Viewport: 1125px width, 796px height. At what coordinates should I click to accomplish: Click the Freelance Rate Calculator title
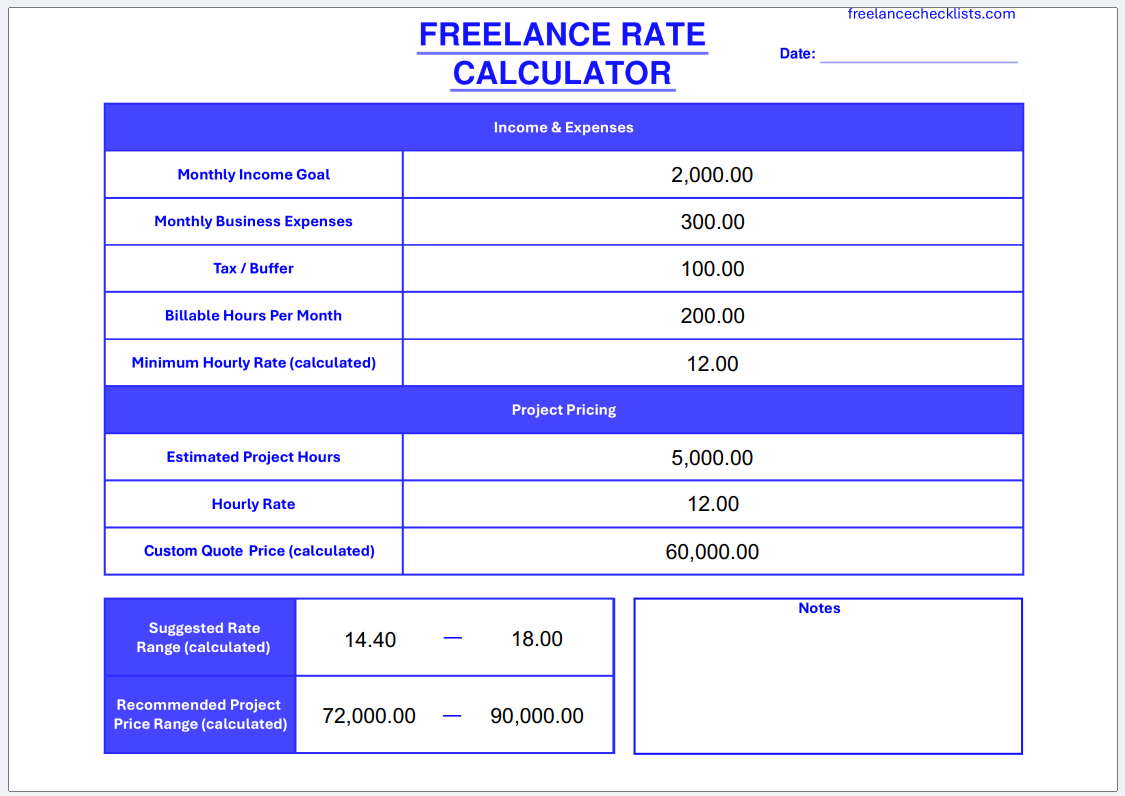[562, 54]
